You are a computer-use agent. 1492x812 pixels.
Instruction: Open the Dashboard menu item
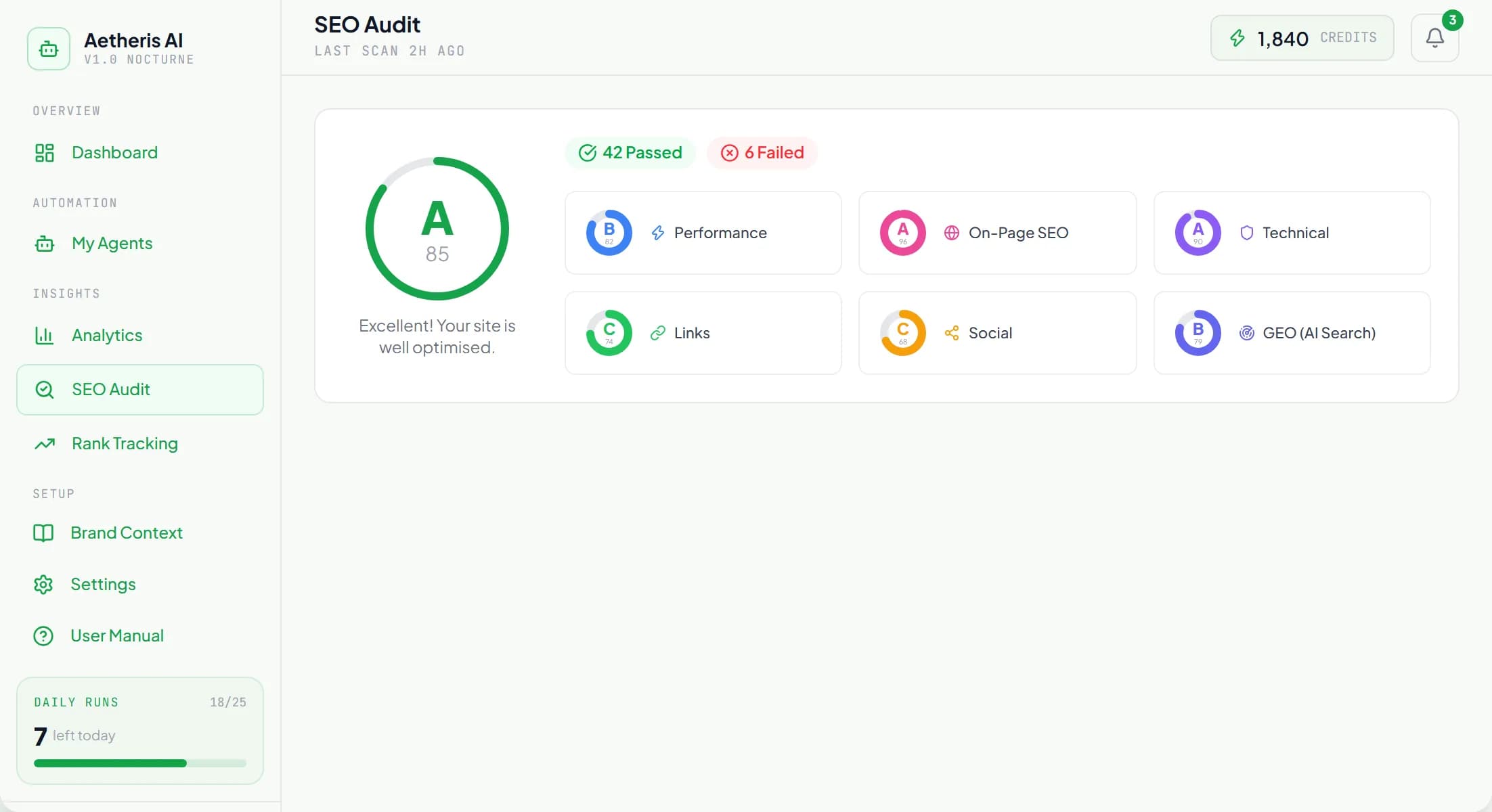140,153
